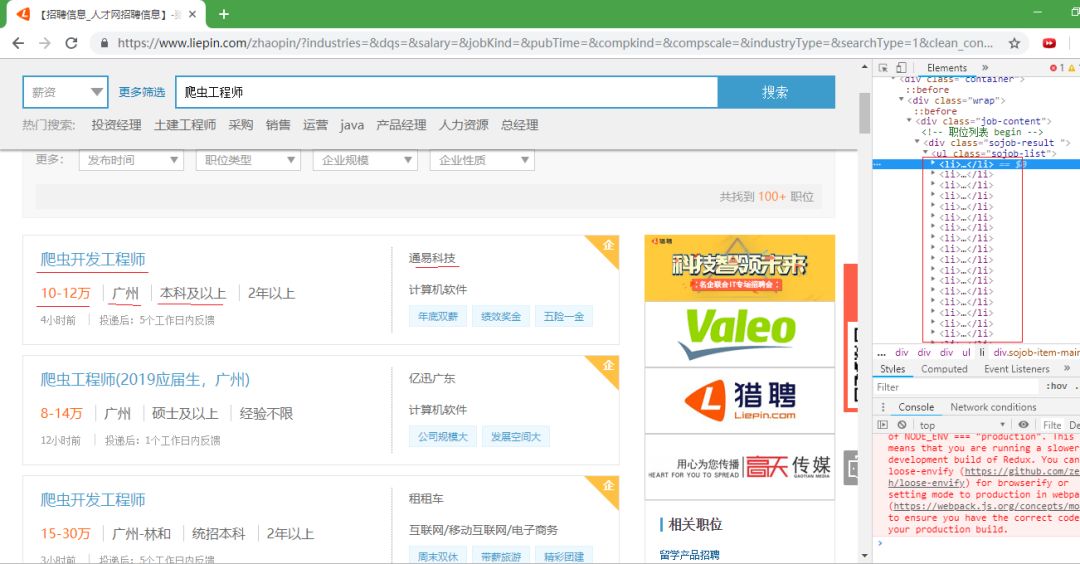Bookmark this page with the star icon
The height and width of the screenshot is (564, 1080).
pyautogui.click(x=1014, y=43)
